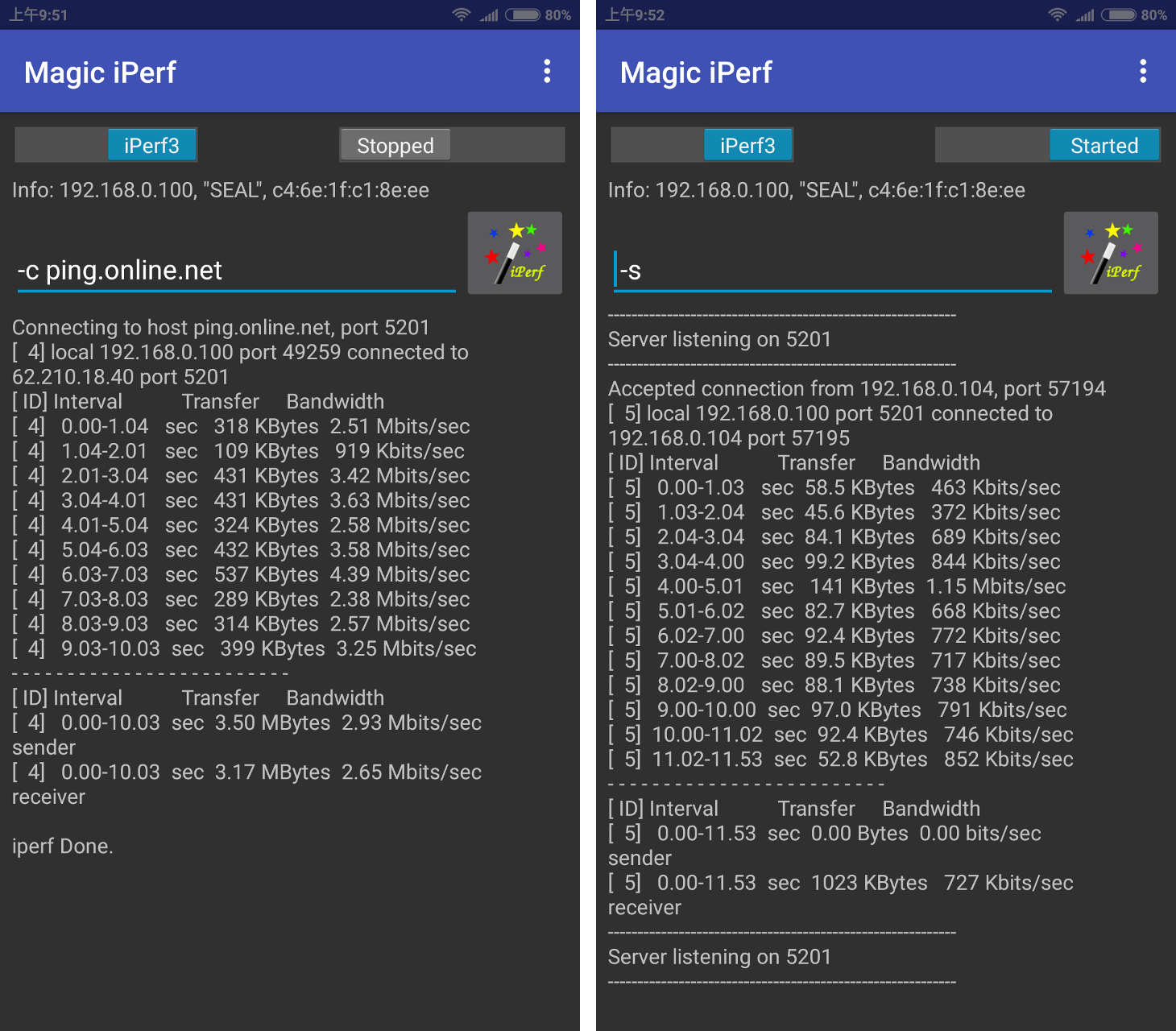
Task: Open the overflow menu on the right Magic iPerf screen
Action: (x=1143, y=72)
